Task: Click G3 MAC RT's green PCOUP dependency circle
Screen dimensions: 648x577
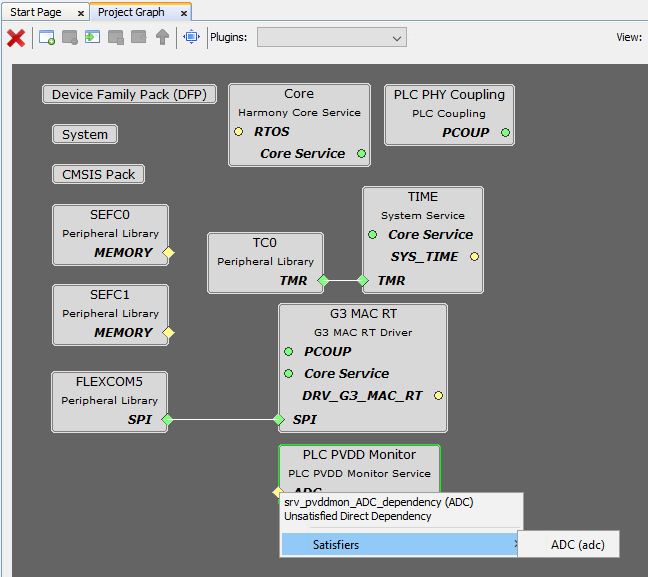Action: tap(288, 352)
